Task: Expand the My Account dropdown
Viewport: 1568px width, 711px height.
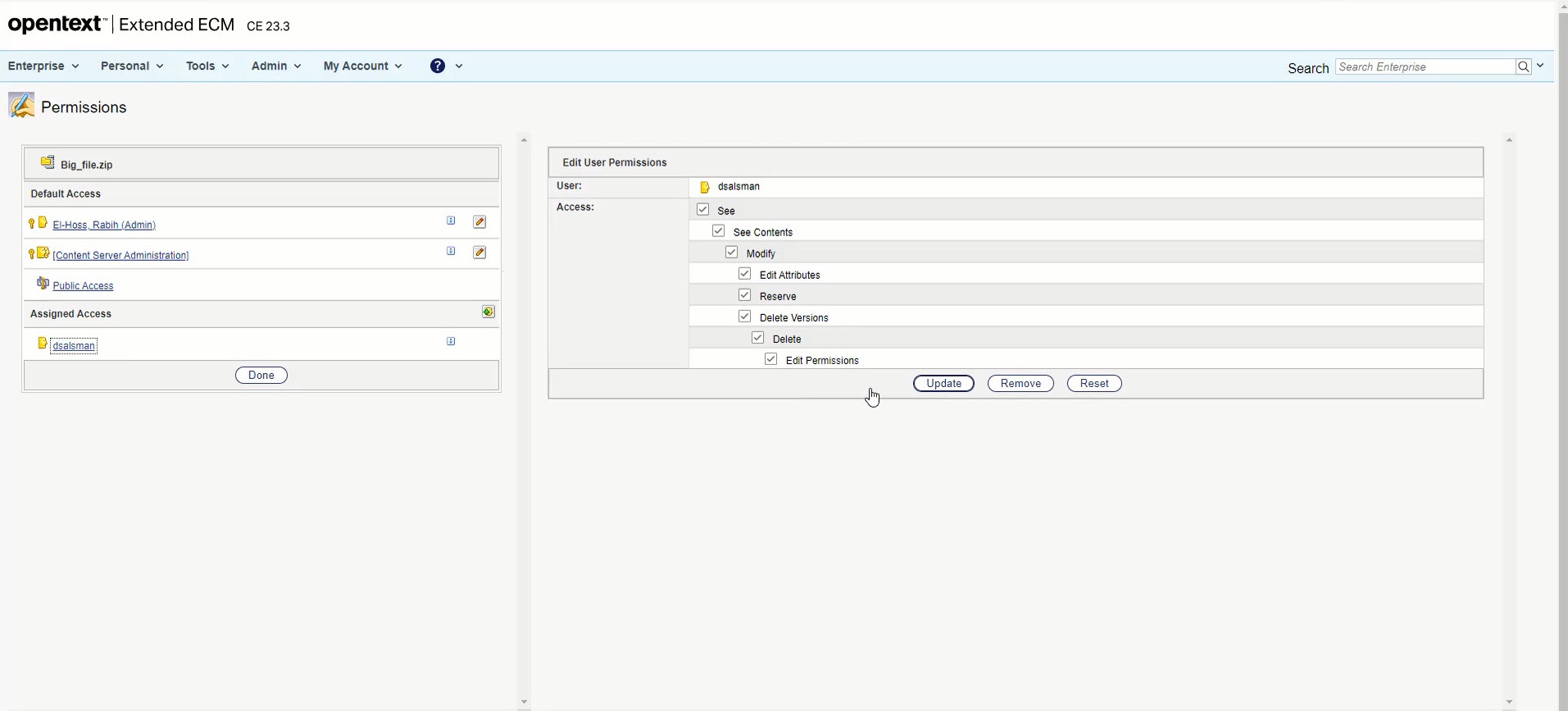Action: (362, 66)
